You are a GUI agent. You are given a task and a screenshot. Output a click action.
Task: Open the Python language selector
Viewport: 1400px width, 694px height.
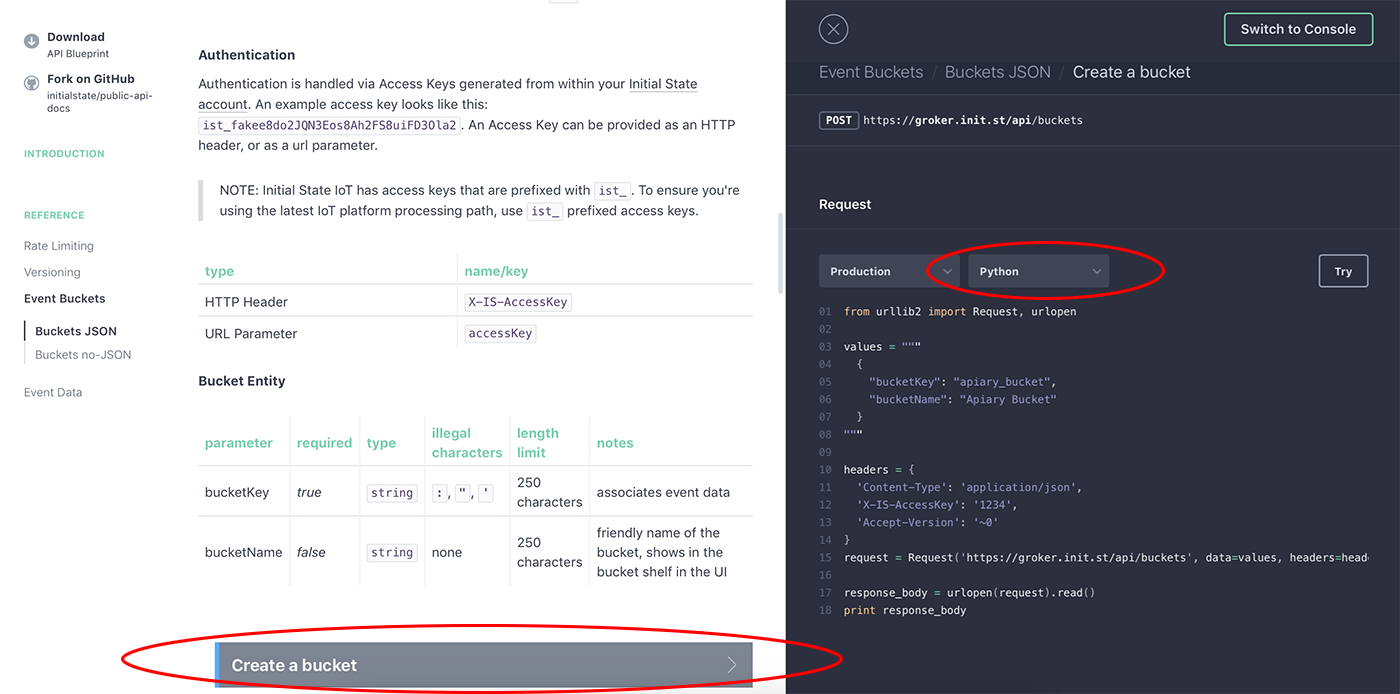(1037, 270)
